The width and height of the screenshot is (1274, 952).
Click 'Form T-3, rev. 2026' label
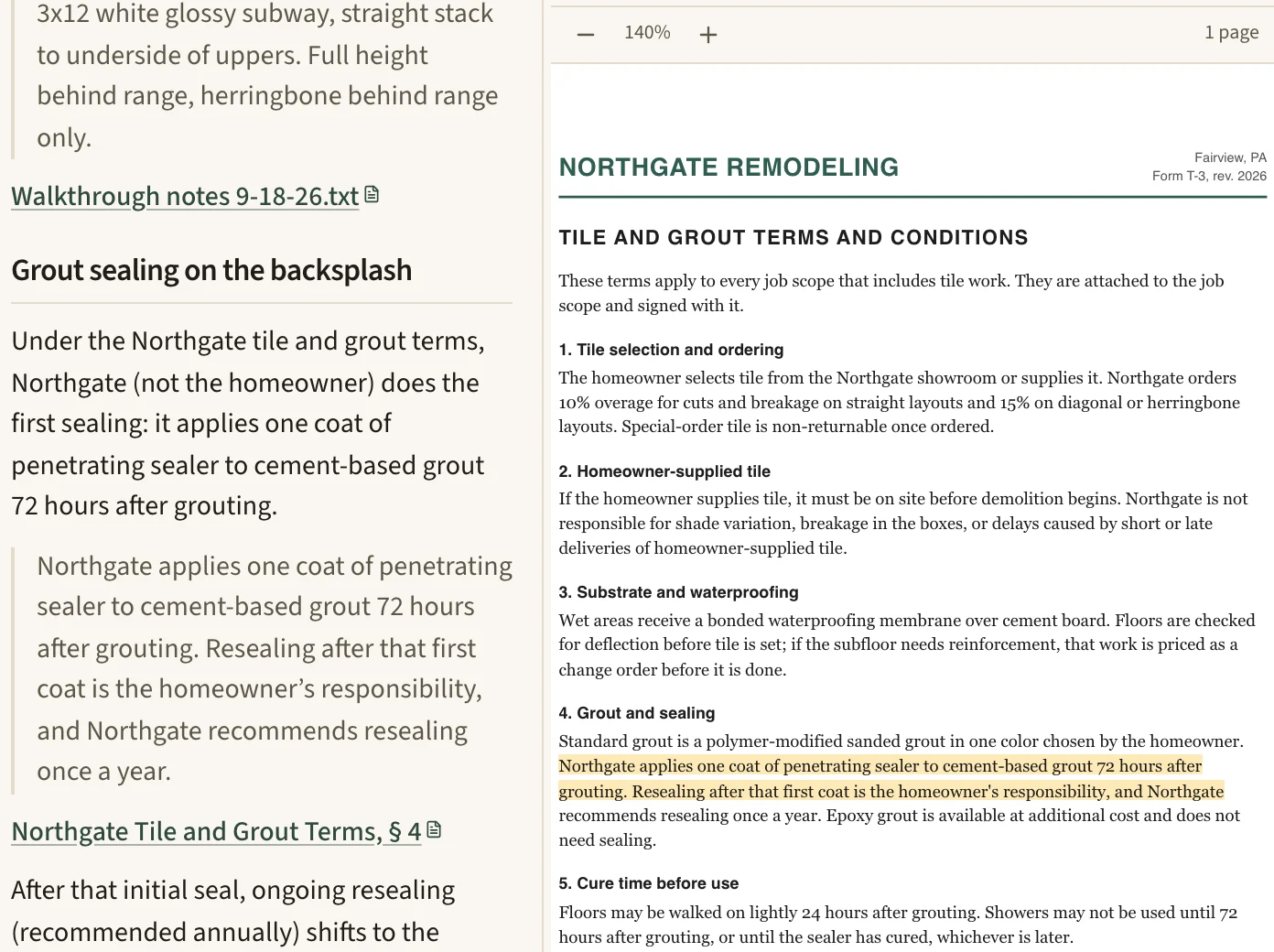click(1209, 176)
